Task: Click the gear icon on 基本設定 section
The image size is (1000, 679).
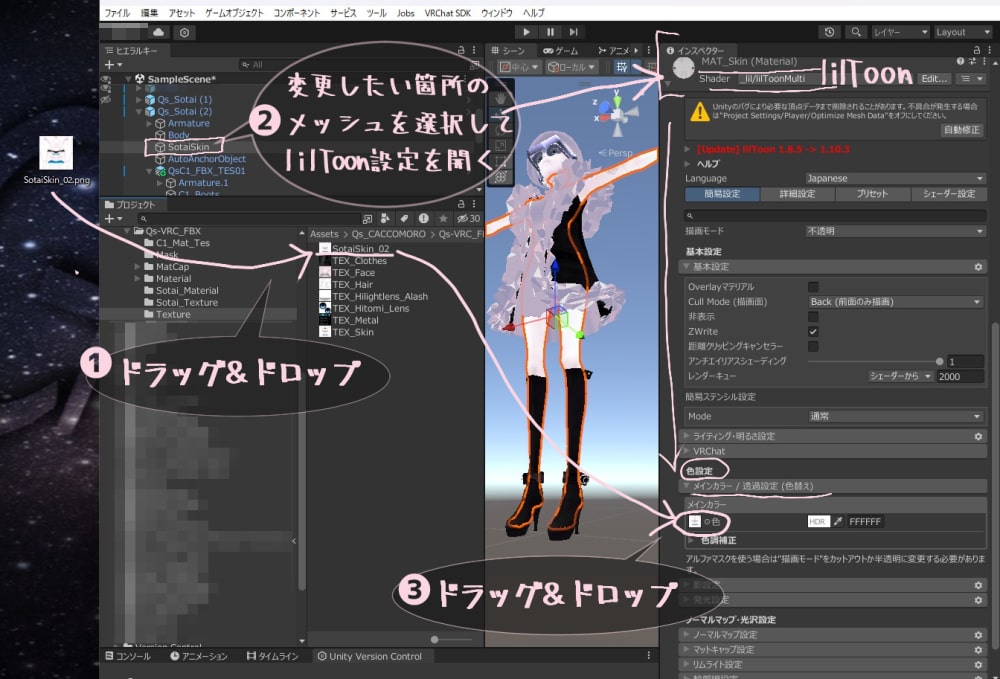Action: (x=978, y=266)
